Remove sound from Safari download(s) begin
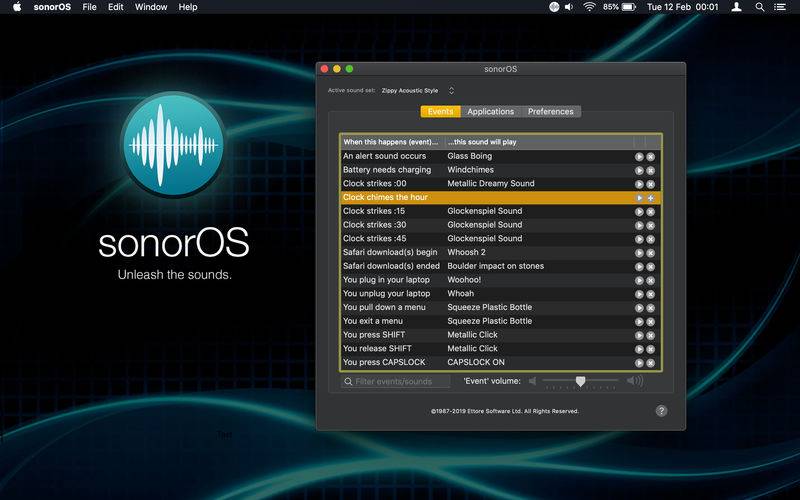This screenshot has width=800, height=500. [651, 253]
